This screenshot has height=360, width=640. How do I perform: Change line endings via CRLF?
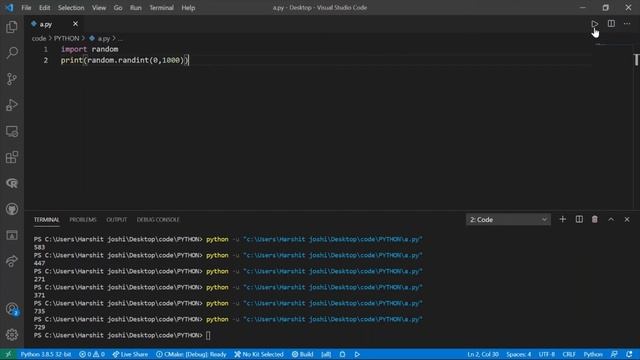point(569,354)
